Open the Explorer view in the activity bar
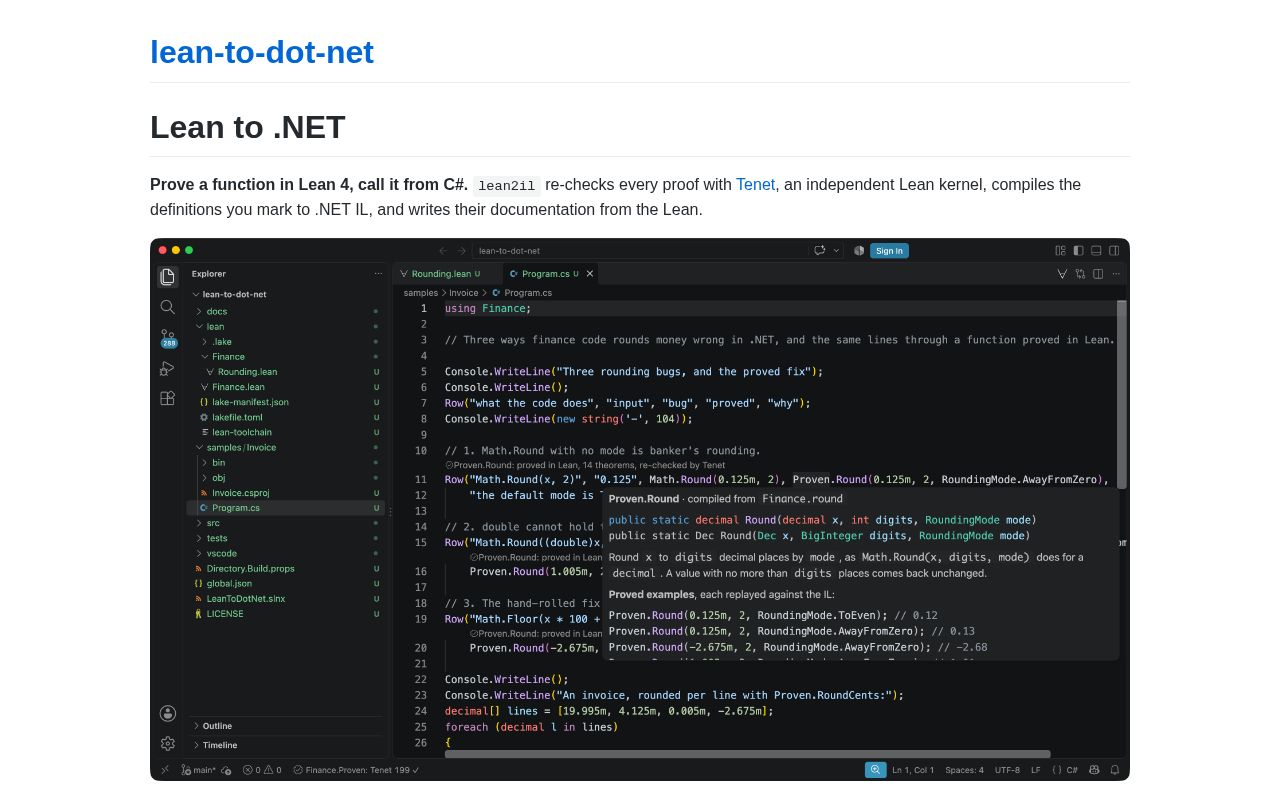 pyautogui.click(x=168, y=277)
